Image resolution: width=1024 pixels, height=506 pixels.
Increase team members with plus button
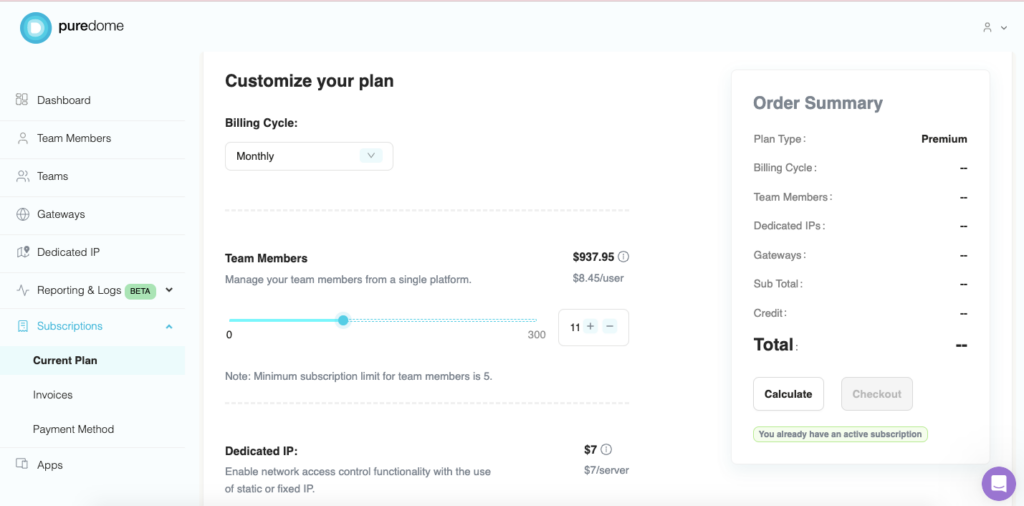tap(590, 327)
